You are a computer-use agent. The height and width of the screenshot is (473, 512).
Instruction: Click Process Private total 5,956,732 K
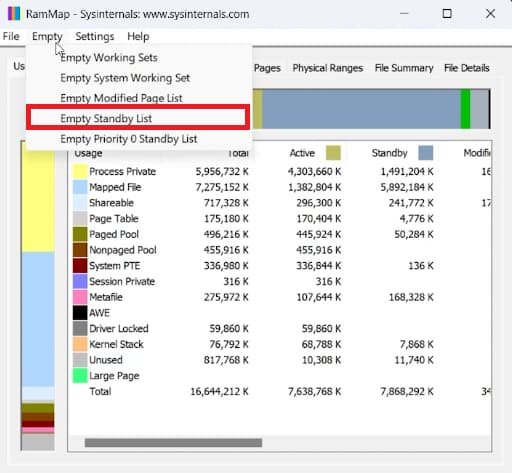[x=222, y=171]
